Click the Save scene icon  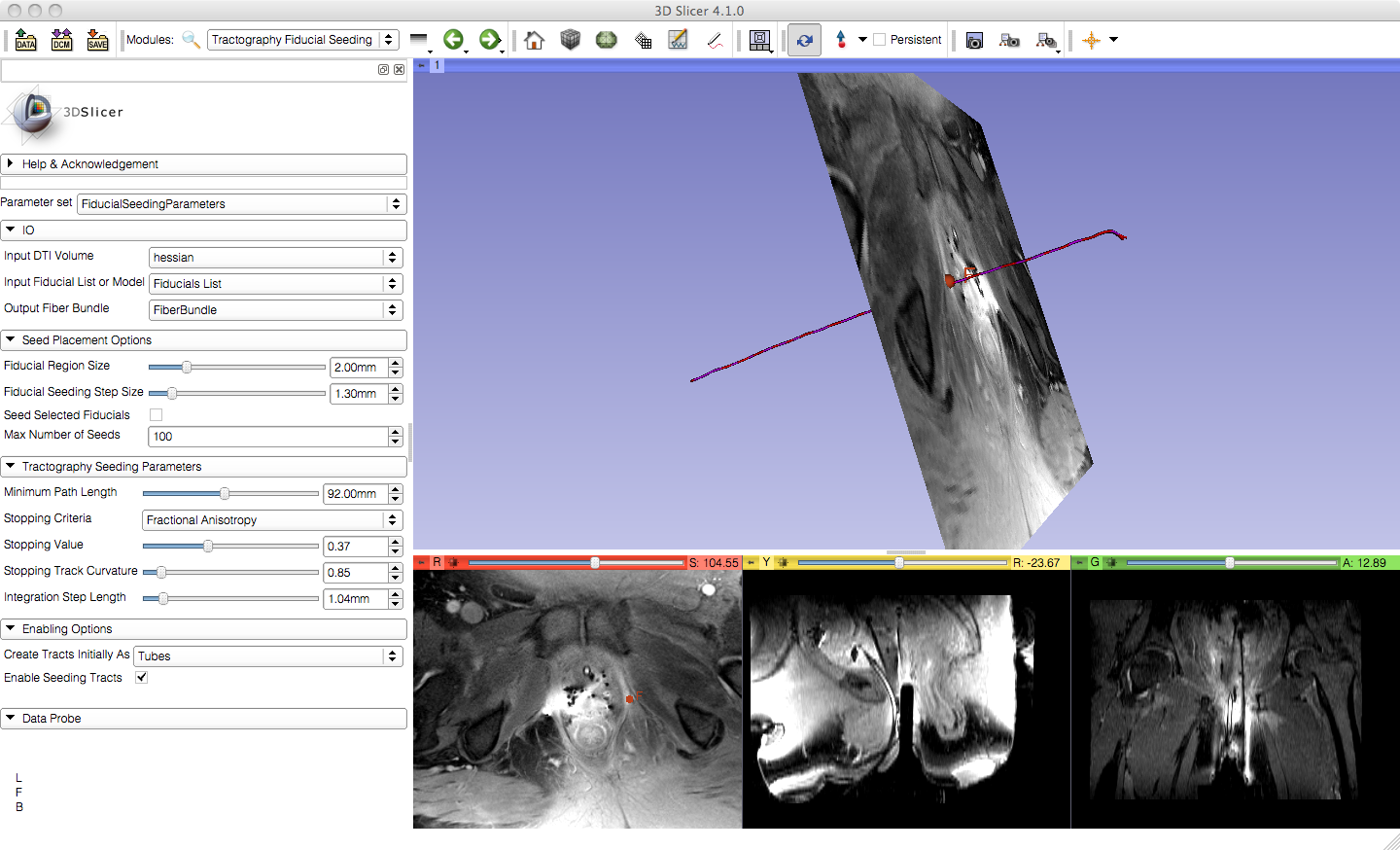point(97,40)
